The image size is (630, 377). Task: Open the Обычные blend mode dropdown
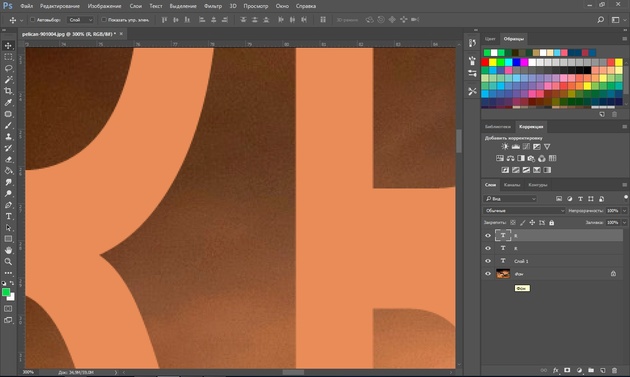point(524,211)
